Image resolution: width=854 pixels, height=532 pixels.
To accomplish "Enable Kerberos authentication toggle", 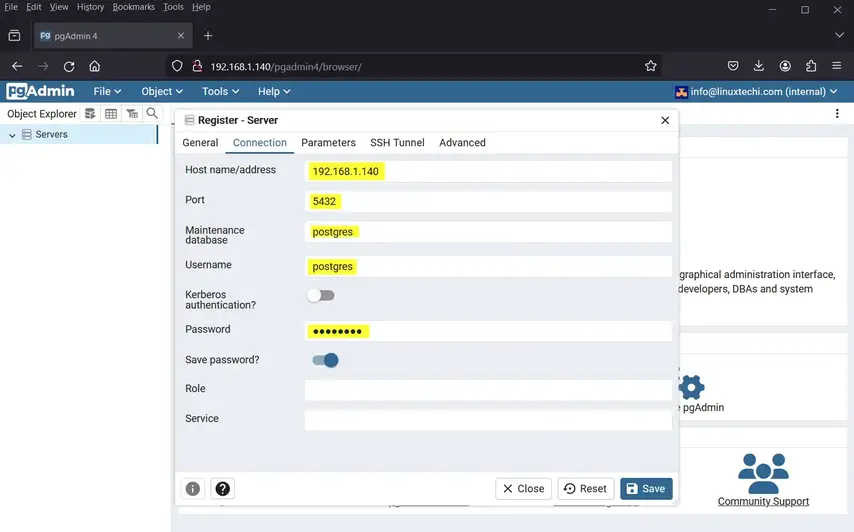I will [x=321, y=295].
